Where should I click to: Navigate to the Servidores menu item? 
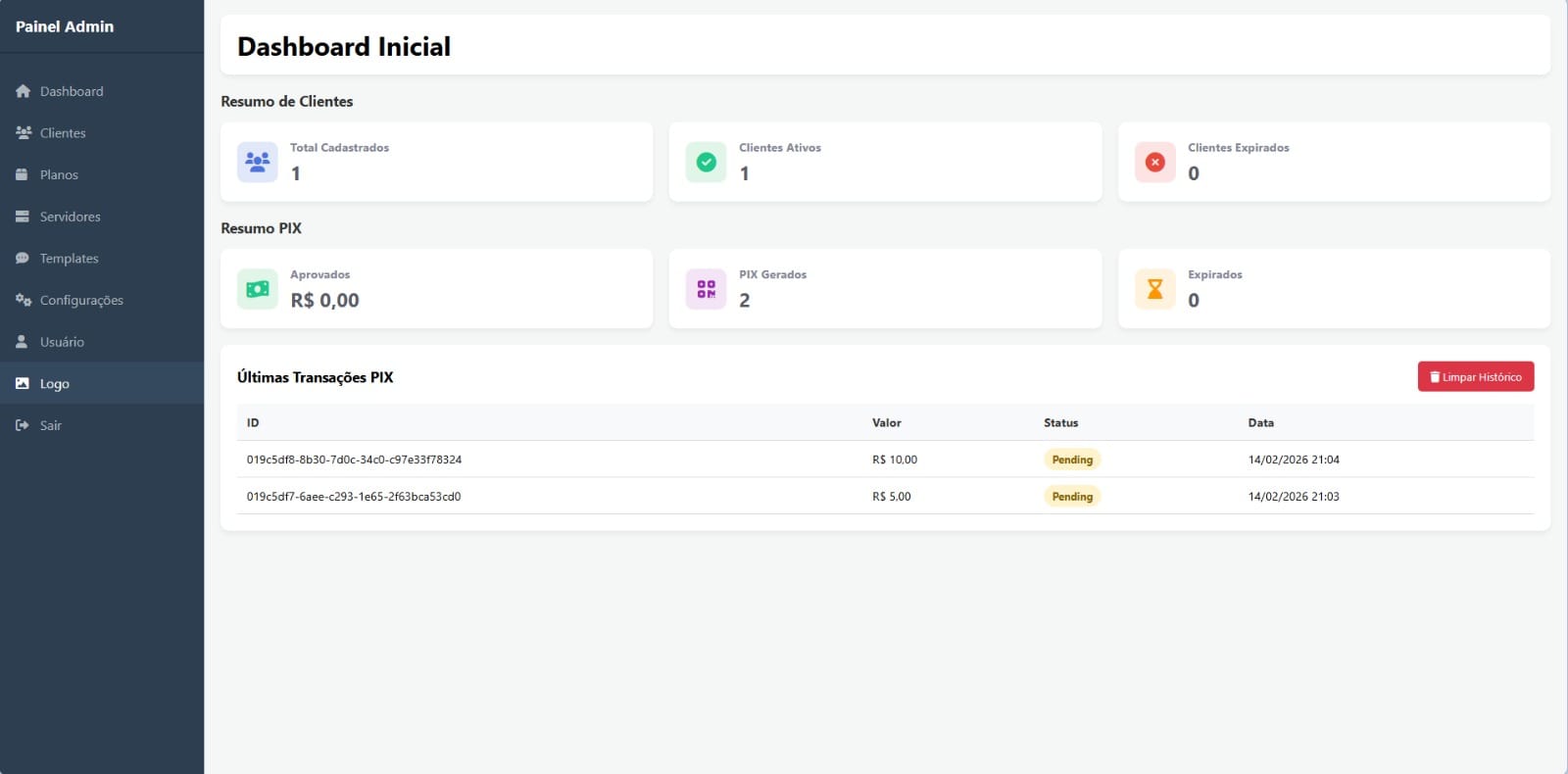click(x=102, y=217)
